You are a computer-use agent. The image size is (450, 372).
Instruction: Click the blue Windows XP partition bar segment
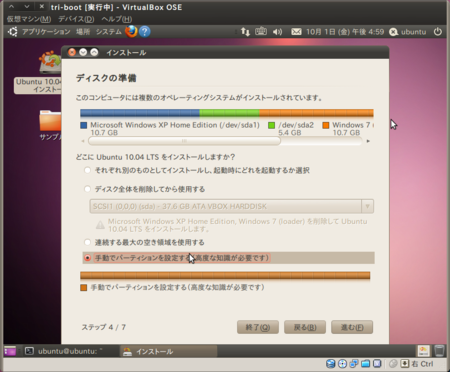click(140, 113)
